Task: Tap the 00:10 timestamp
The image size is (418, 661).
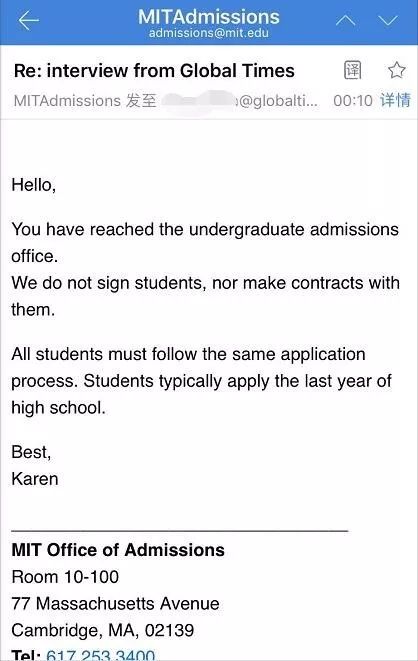Action: tap(353, 101)
